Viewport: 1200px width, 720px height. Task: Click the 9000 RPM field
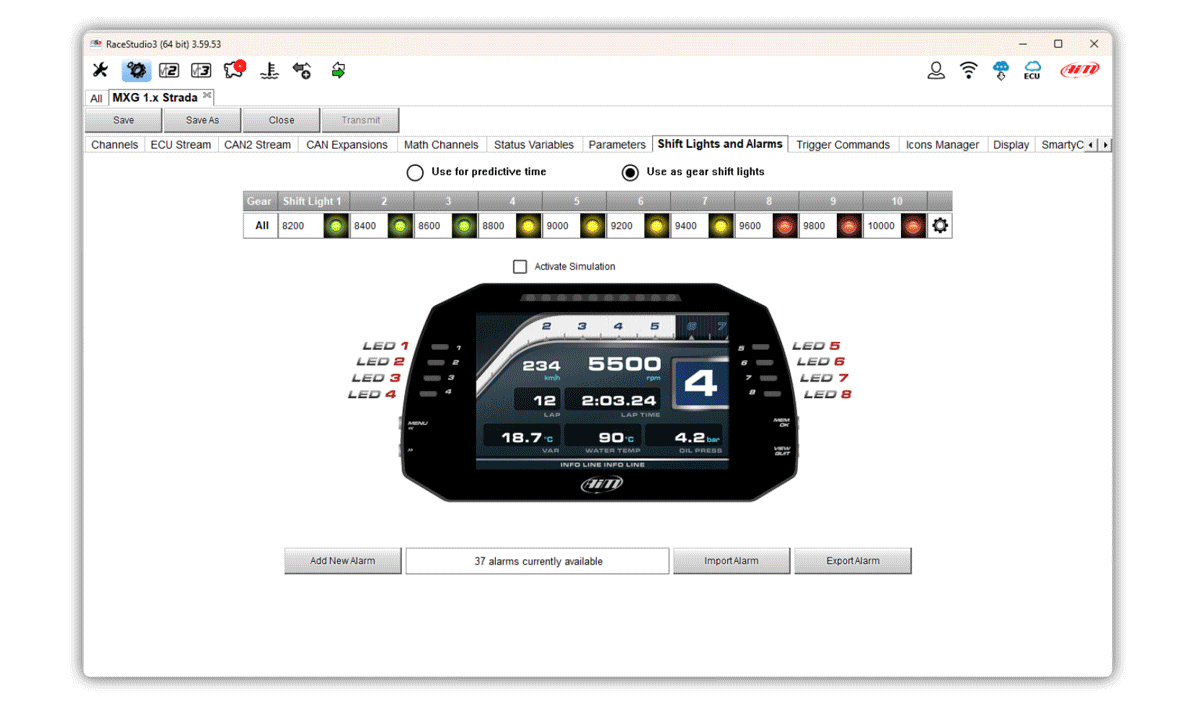point(561,226)
